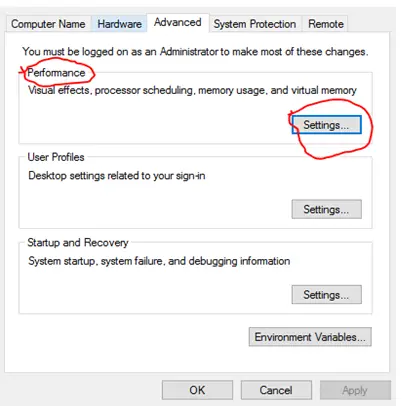Click the Startup and Recovery heading
Screen dimensions: 402x406
pyautogui.click(x=78, y=242)
